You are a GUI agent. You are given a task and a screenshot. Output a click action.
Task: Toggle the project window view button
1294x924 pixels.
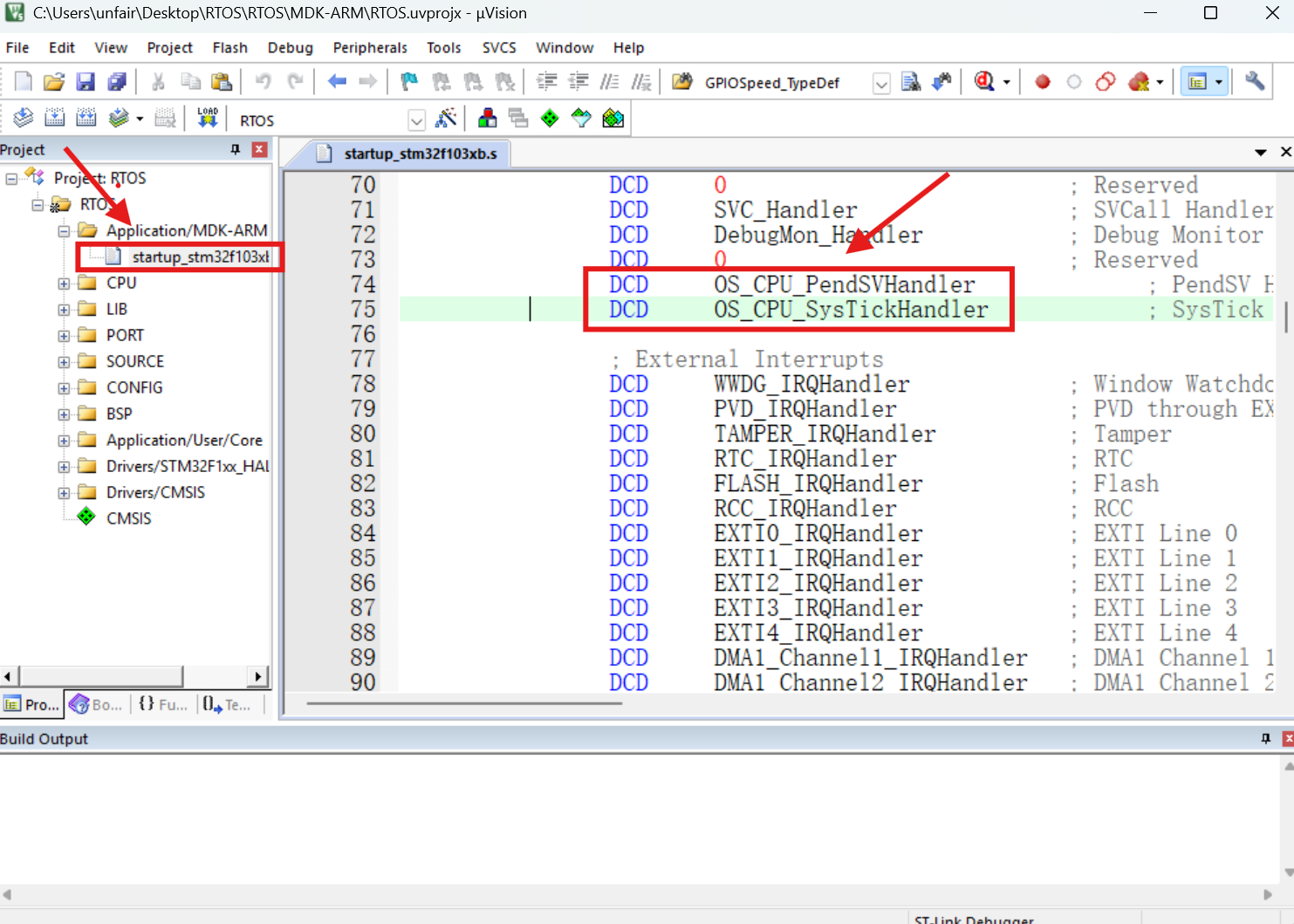tap(1197, 82)
